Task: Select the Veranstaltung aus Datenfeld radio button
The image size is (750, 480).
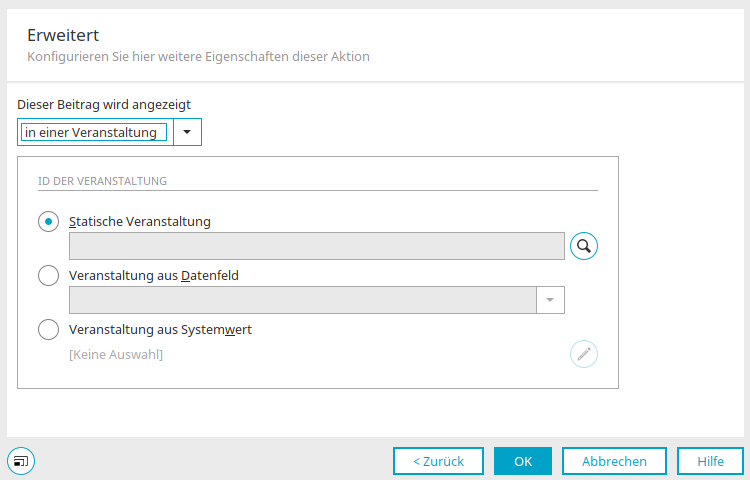Action: (48, 275)
